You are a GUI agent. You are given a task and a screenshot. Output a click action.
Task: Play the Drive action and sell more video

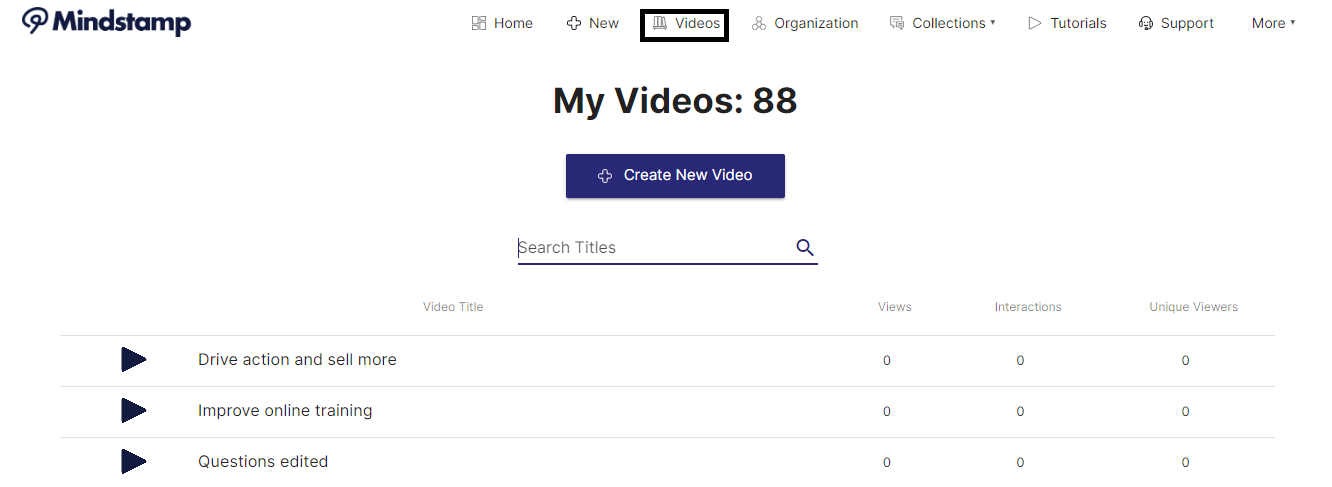point(134,360)
